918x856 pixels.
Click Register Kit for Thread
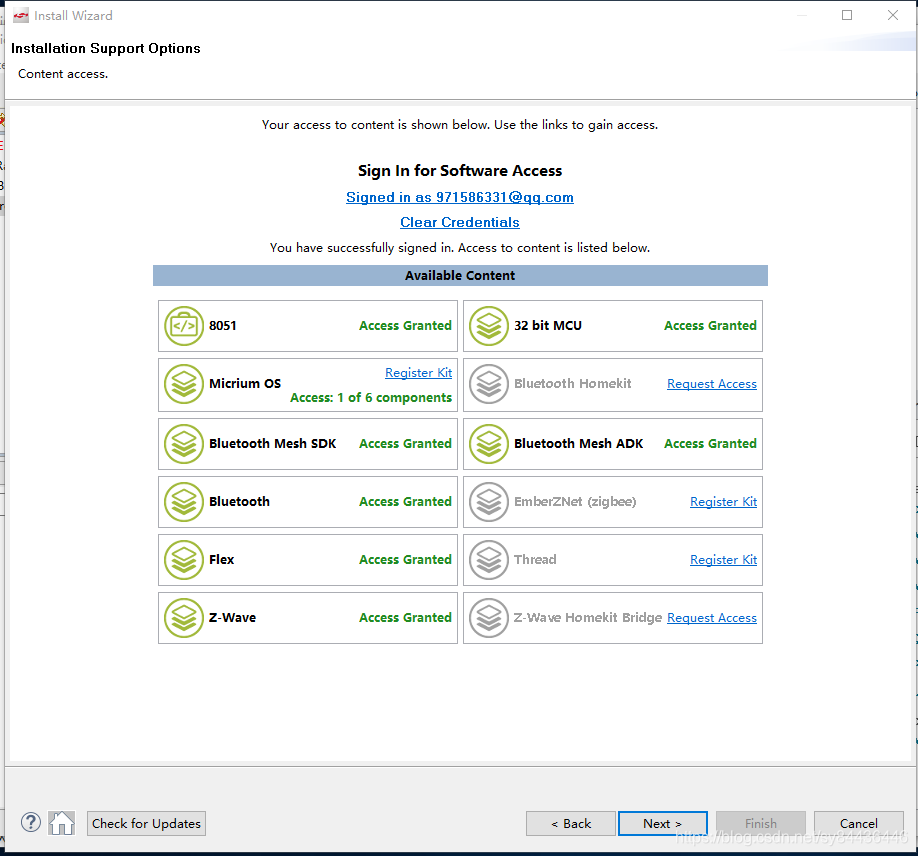pyautogui.click(x=724, y=560)
